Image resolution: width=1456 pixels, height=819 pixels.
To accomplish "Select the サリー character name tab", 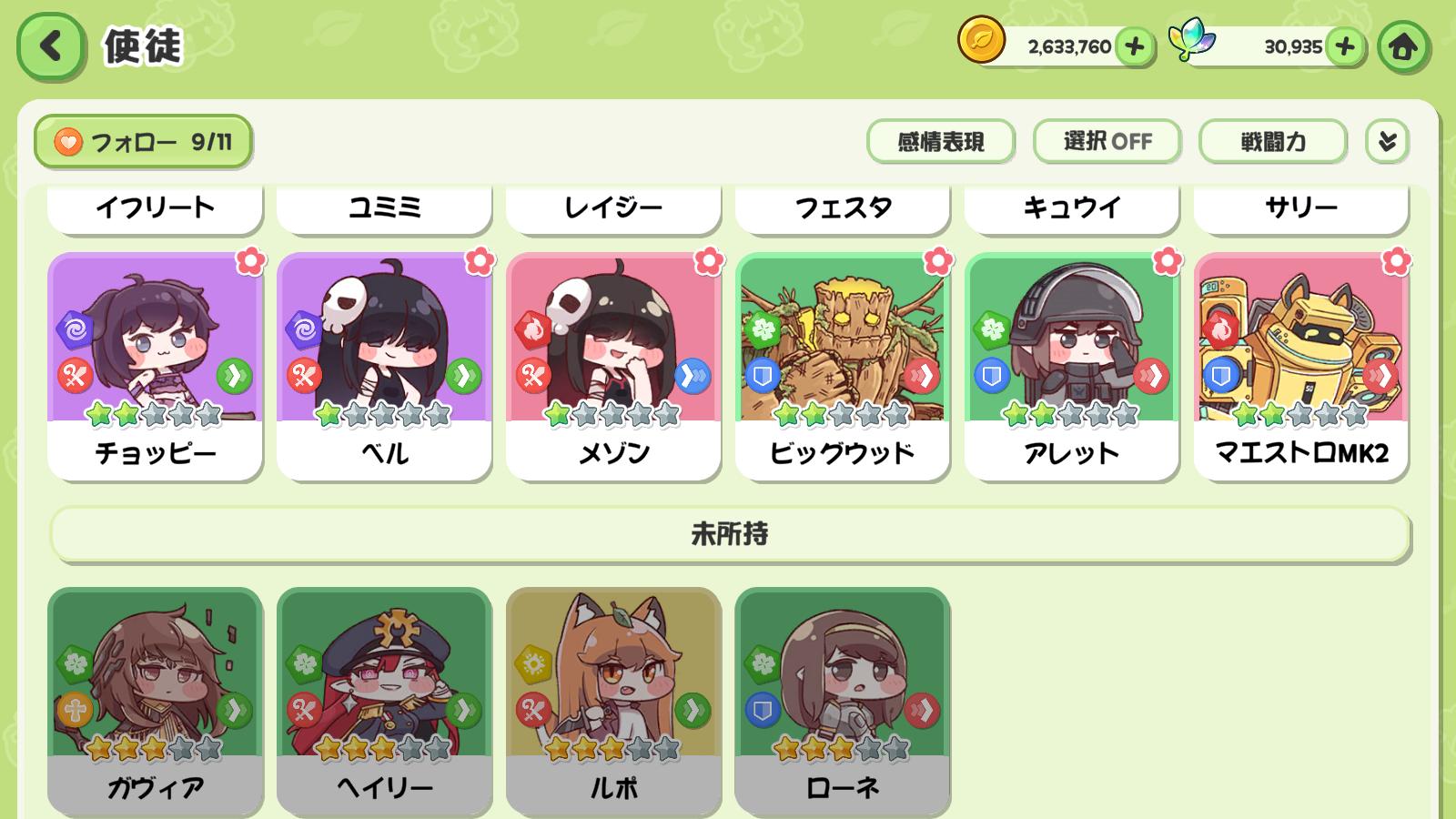I will (x=1301, y=209).
